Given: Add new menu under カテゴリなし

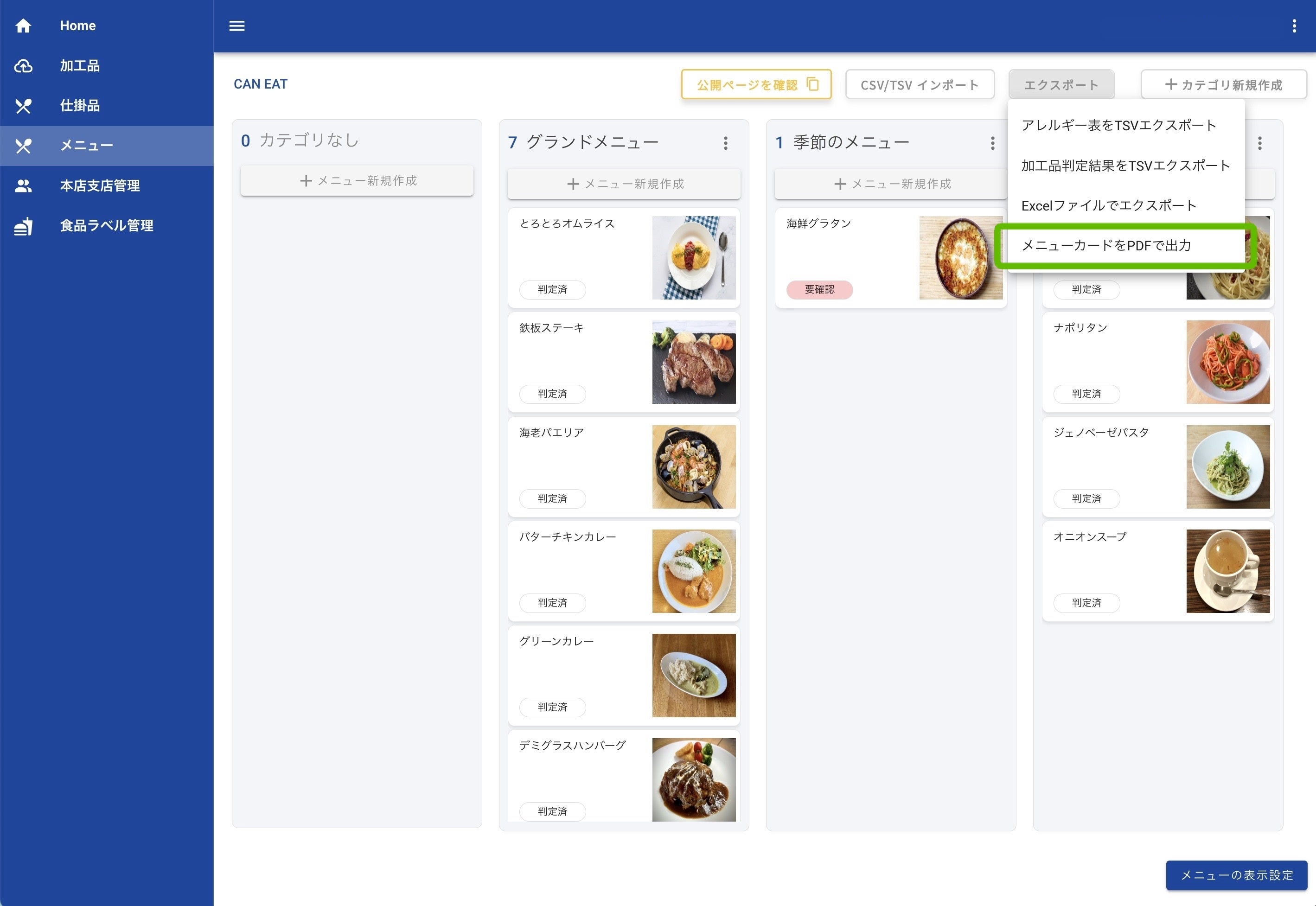Looking at the screenshot, I should click(x=357, y=180).
